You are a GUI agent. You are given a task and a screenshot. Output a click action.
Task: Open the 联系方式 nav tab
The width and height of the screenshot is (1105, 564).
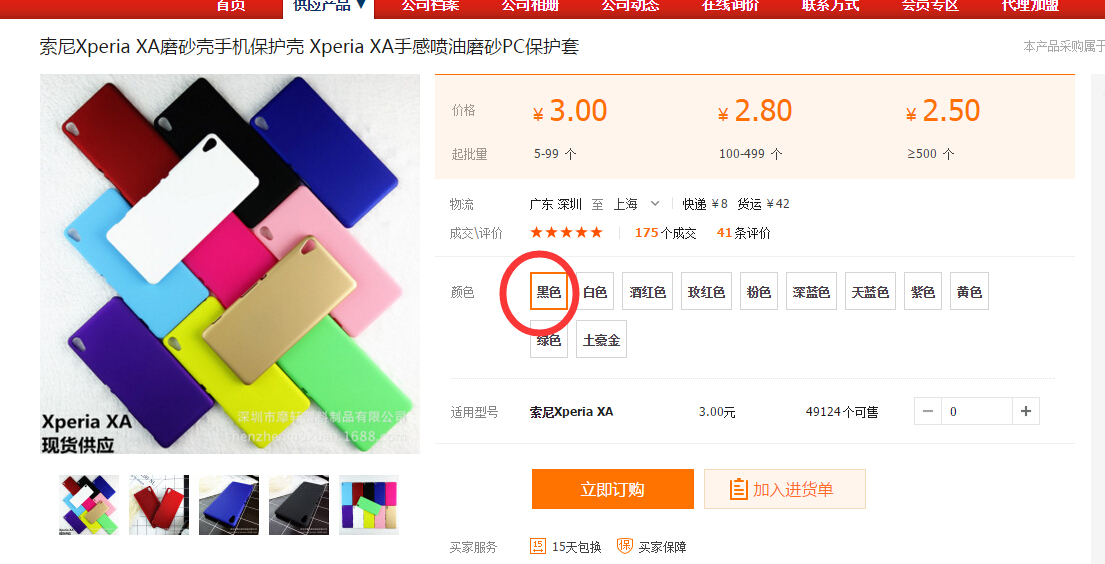pos(831,6)
